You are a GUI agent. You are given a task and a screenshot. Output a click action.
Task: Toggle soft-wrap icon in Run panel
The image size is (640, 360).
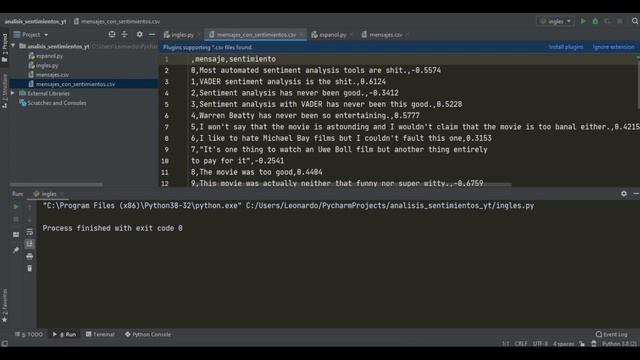(x=29, y=232)
